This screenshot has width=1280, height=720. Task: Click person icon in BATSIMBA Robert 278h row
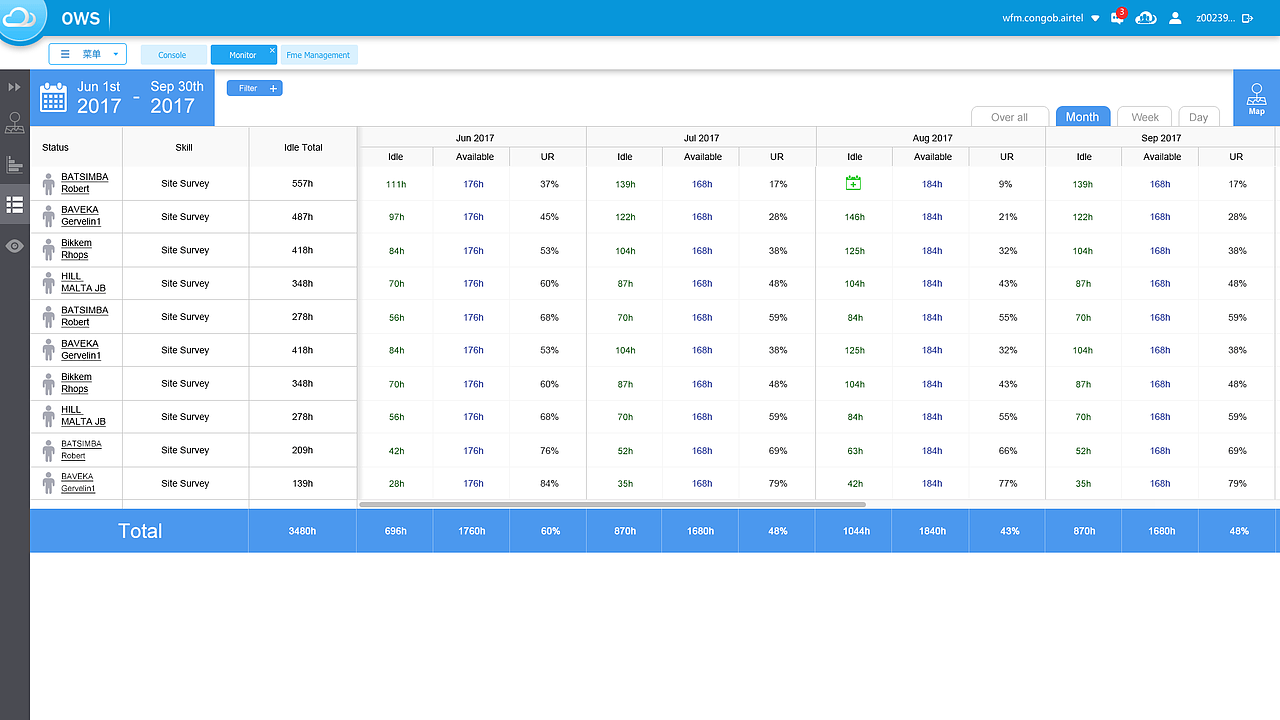[48, 317]
